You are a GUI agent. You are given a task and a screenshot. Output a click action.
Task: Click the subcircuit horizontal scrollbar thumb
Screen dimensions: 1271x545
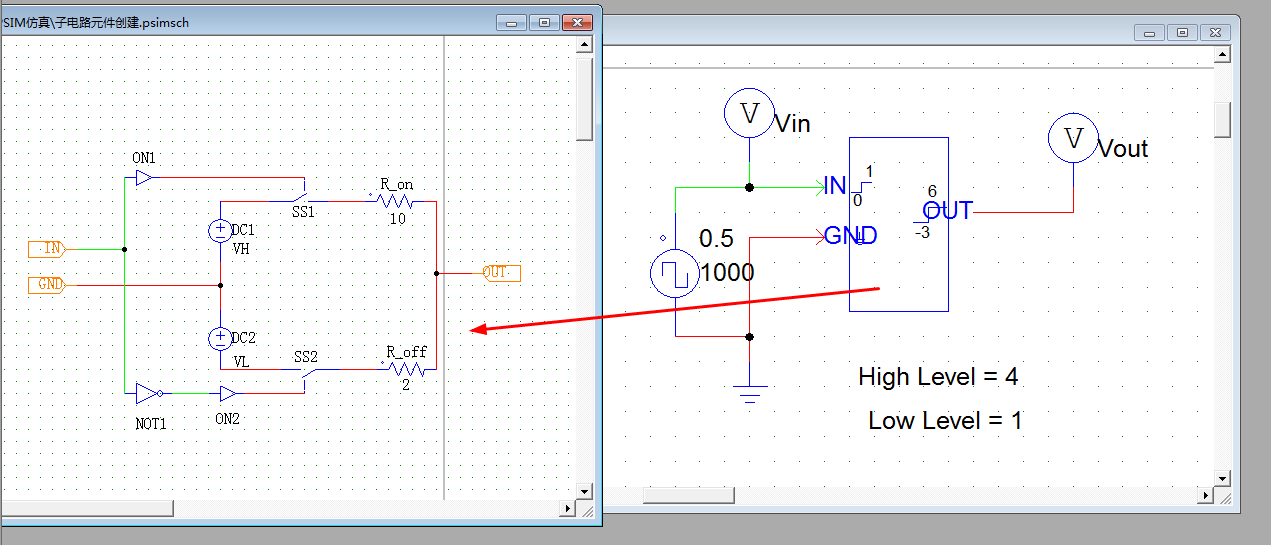[87, 508]
